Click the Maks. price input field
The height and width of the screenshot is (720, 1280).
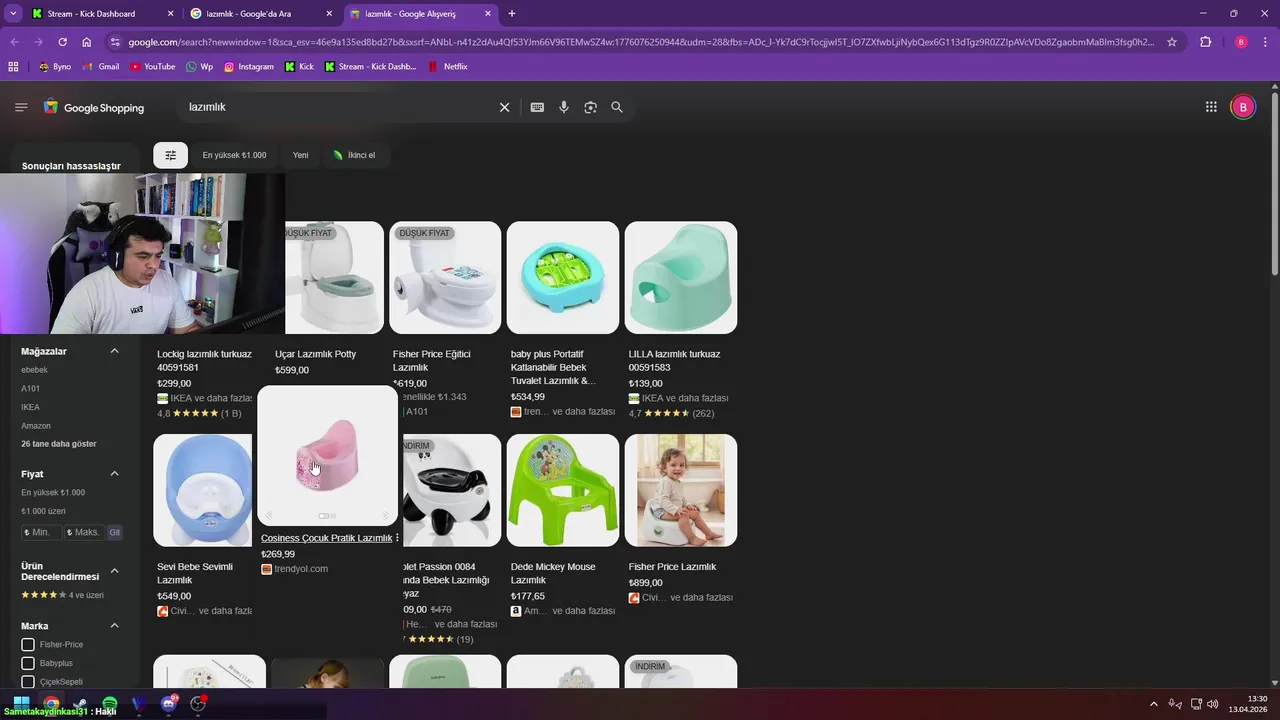[x=84, y=532]
